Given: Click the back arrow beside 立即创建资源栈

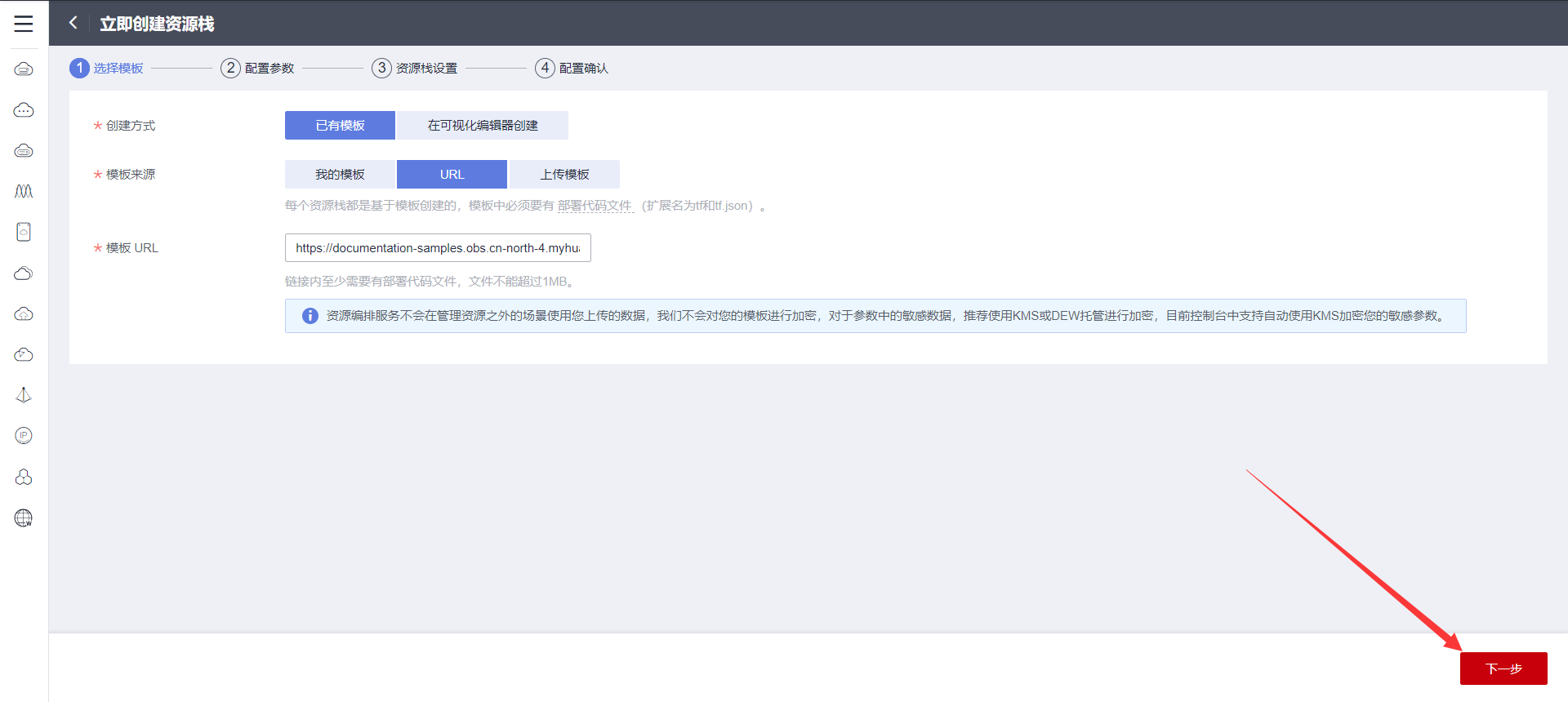Looking at the screenshot, I should 73,23.
